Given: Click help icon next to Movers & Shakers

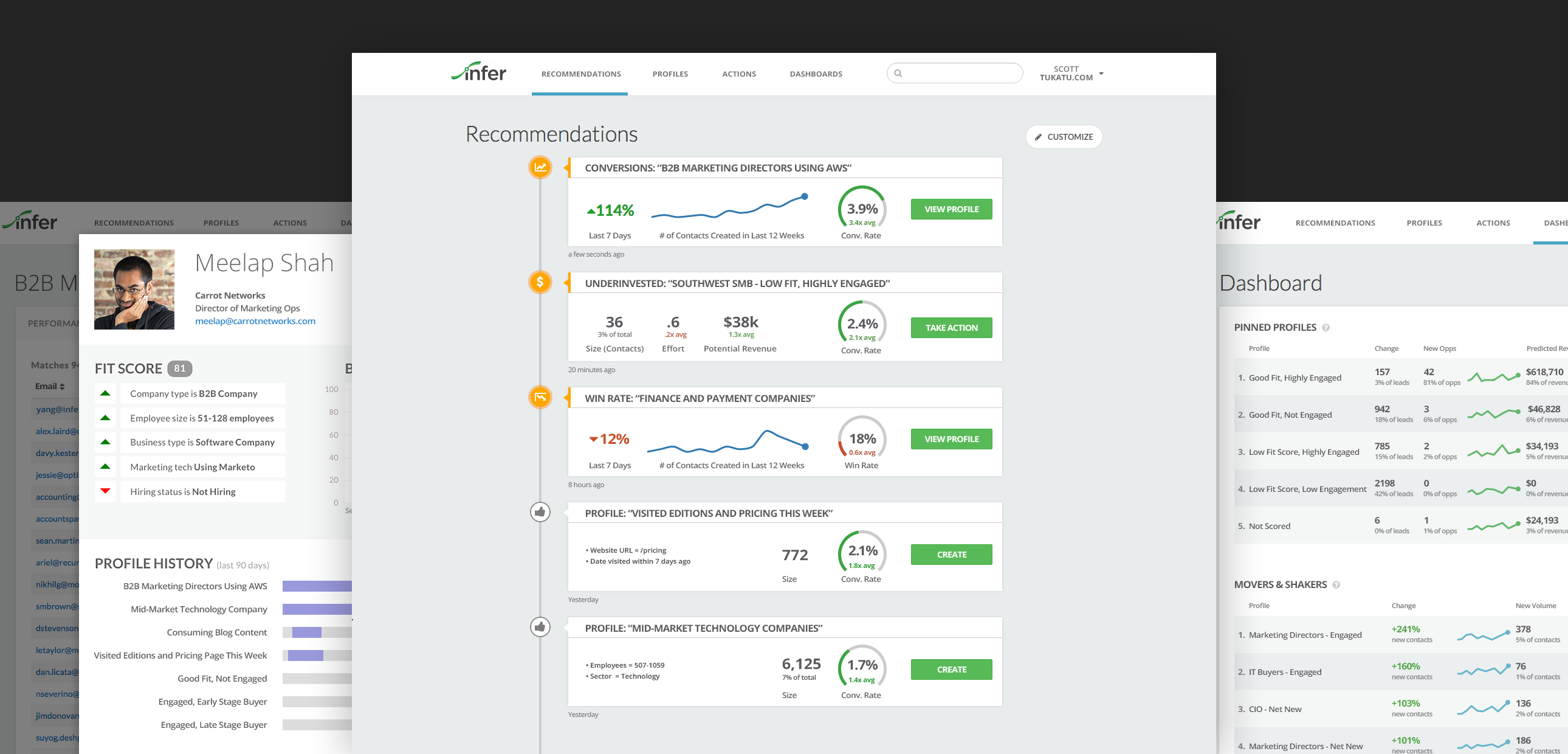Looking at the screenshot, I should tap(1336, 585).
